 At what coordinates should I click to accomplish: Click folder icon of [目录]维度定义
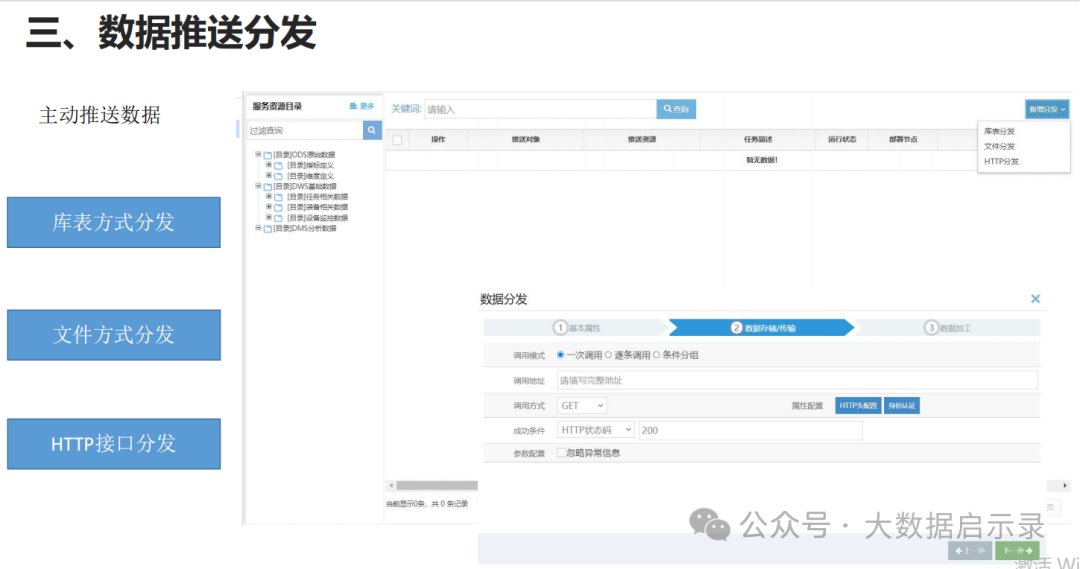pos(278,176)
